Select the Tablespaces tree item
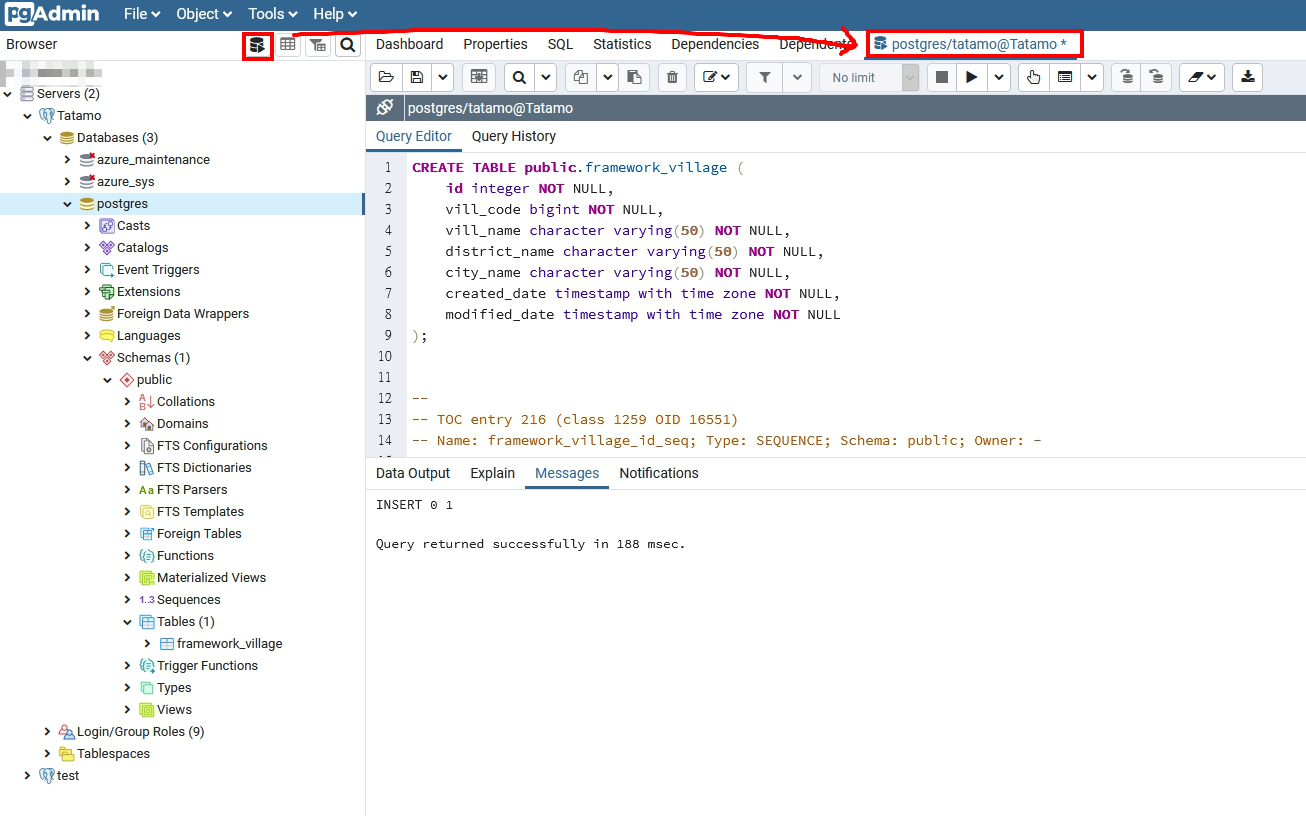The height and width of the screenshot is (816, 1306). (x=113, y=754)
